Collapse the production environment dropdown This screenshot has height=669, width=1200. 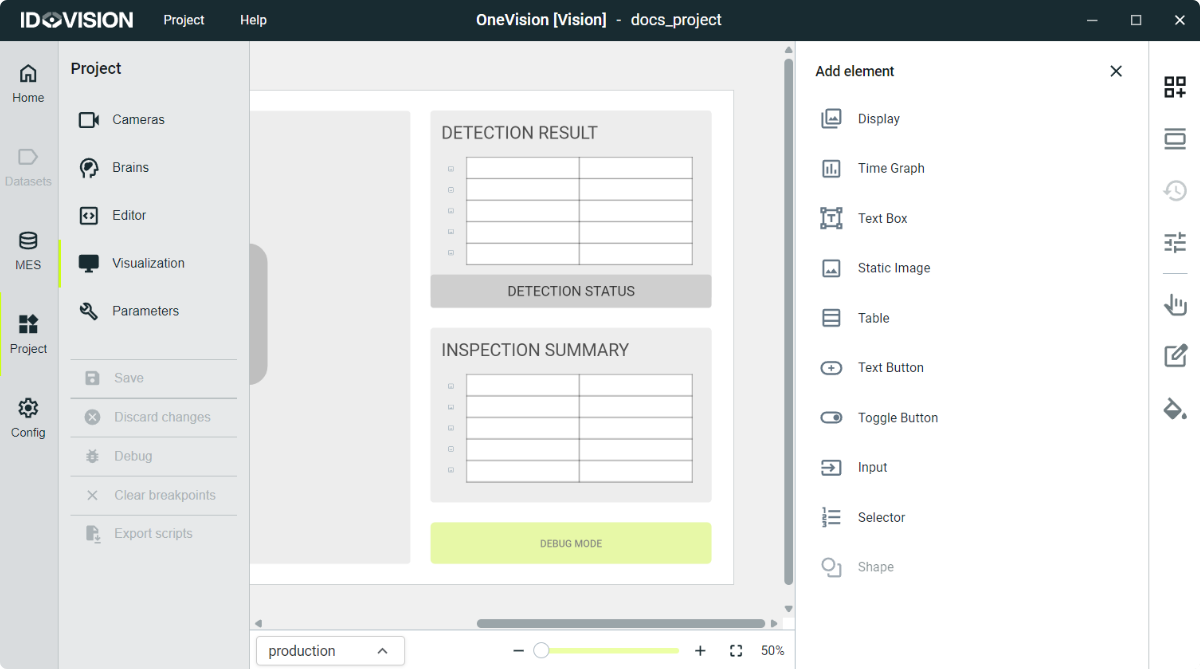pyautogui.click(x=383, y=650)
